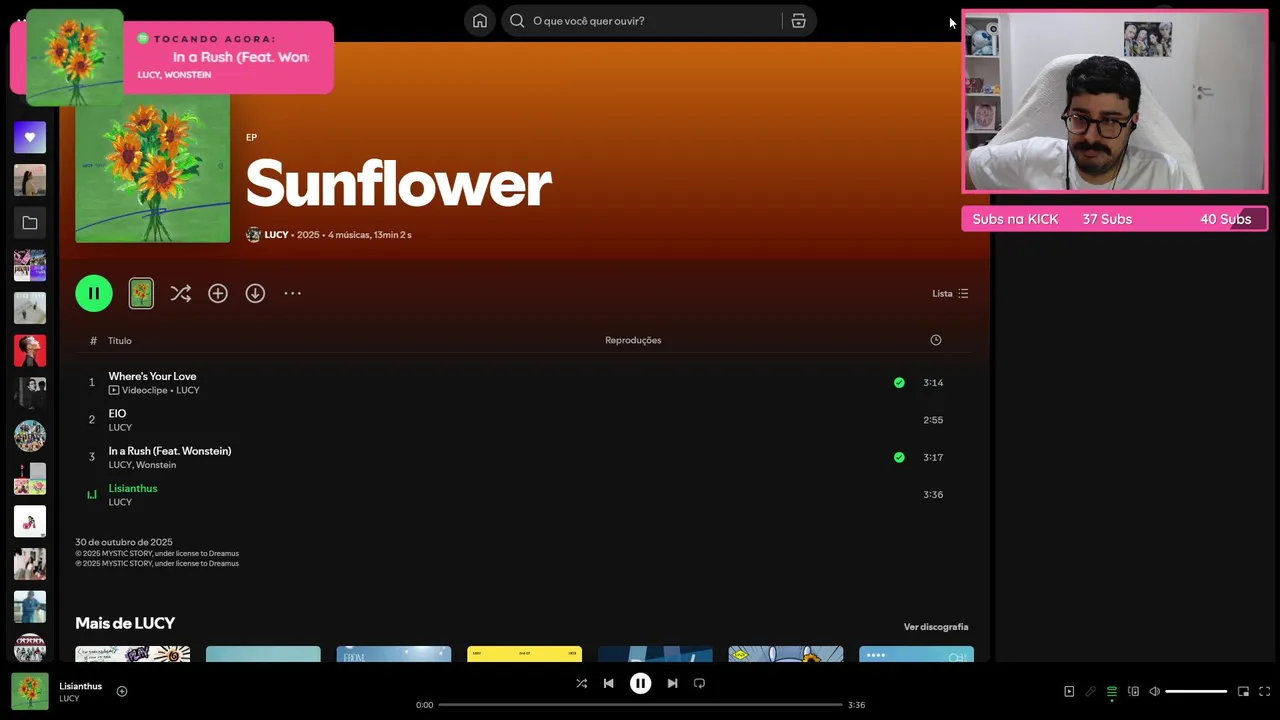Toggle saved checkmark on 'In a Rush'

point(899,457)
